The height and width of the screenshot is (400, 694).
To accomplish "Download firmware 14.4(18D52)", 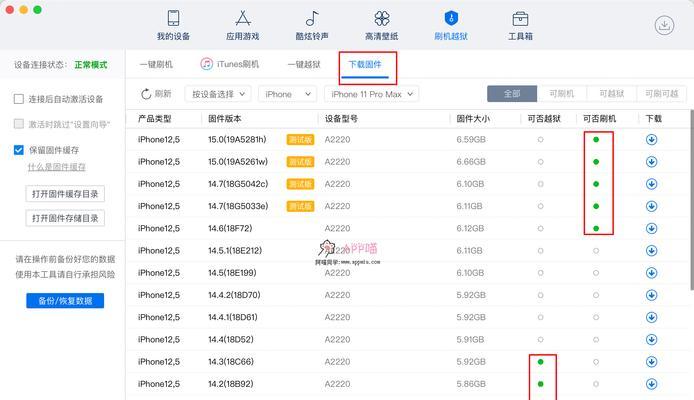I will pos(651,339).
